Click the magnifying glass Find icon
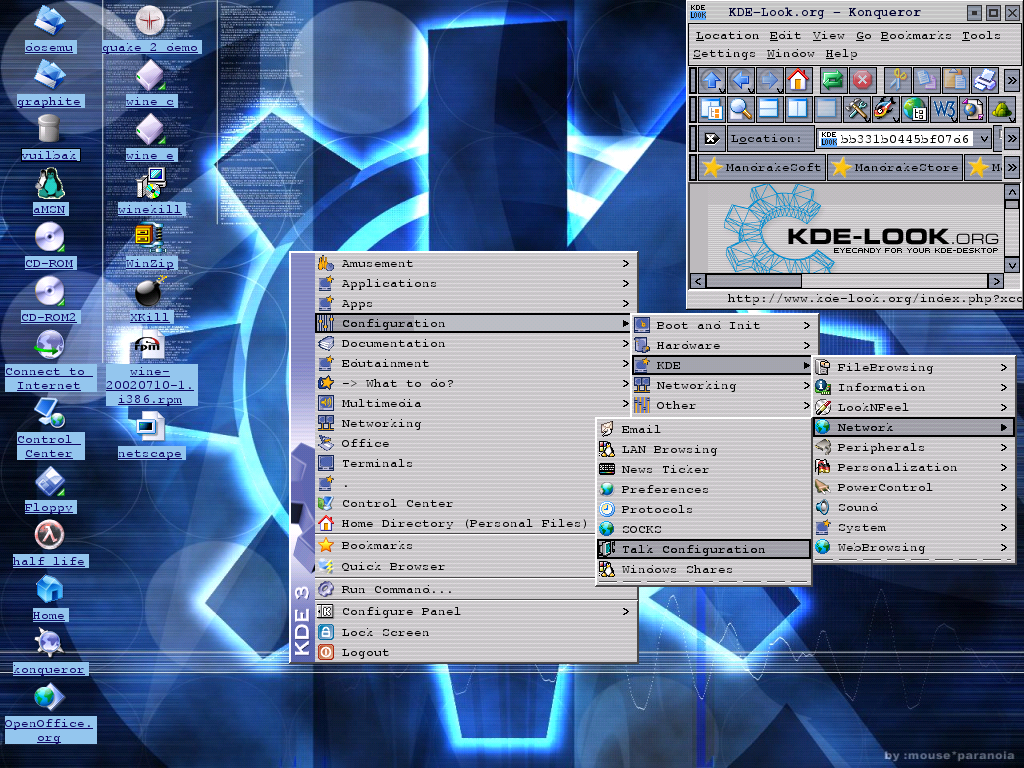Image resolution: width=1024 pixels, height=768 pixels. tap(741, 109)
